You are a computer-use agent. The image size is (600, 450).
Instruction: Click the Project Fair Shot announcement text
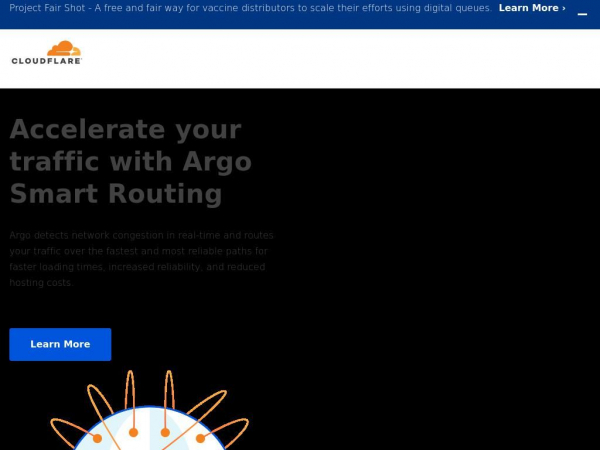(x=250, y=8)
